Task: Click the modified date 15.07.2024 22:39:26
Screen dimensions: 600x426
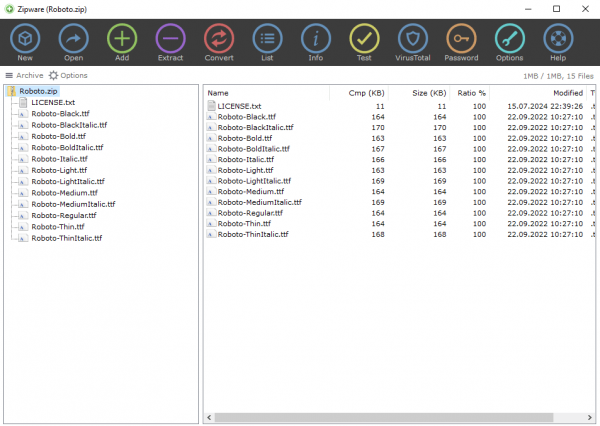Action: pyautogui.click(x=545, y=106)
